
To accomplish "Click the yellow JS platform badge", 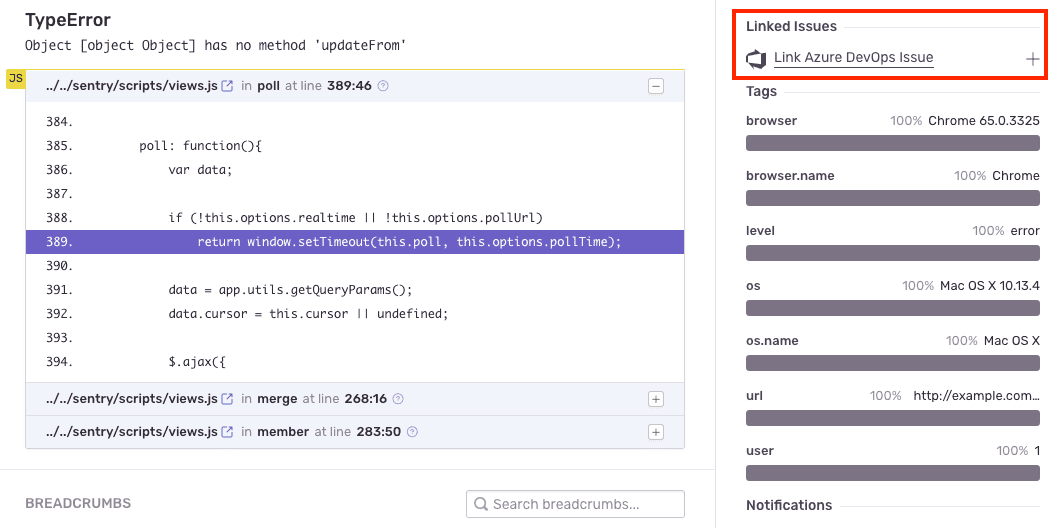I will 15,79.
